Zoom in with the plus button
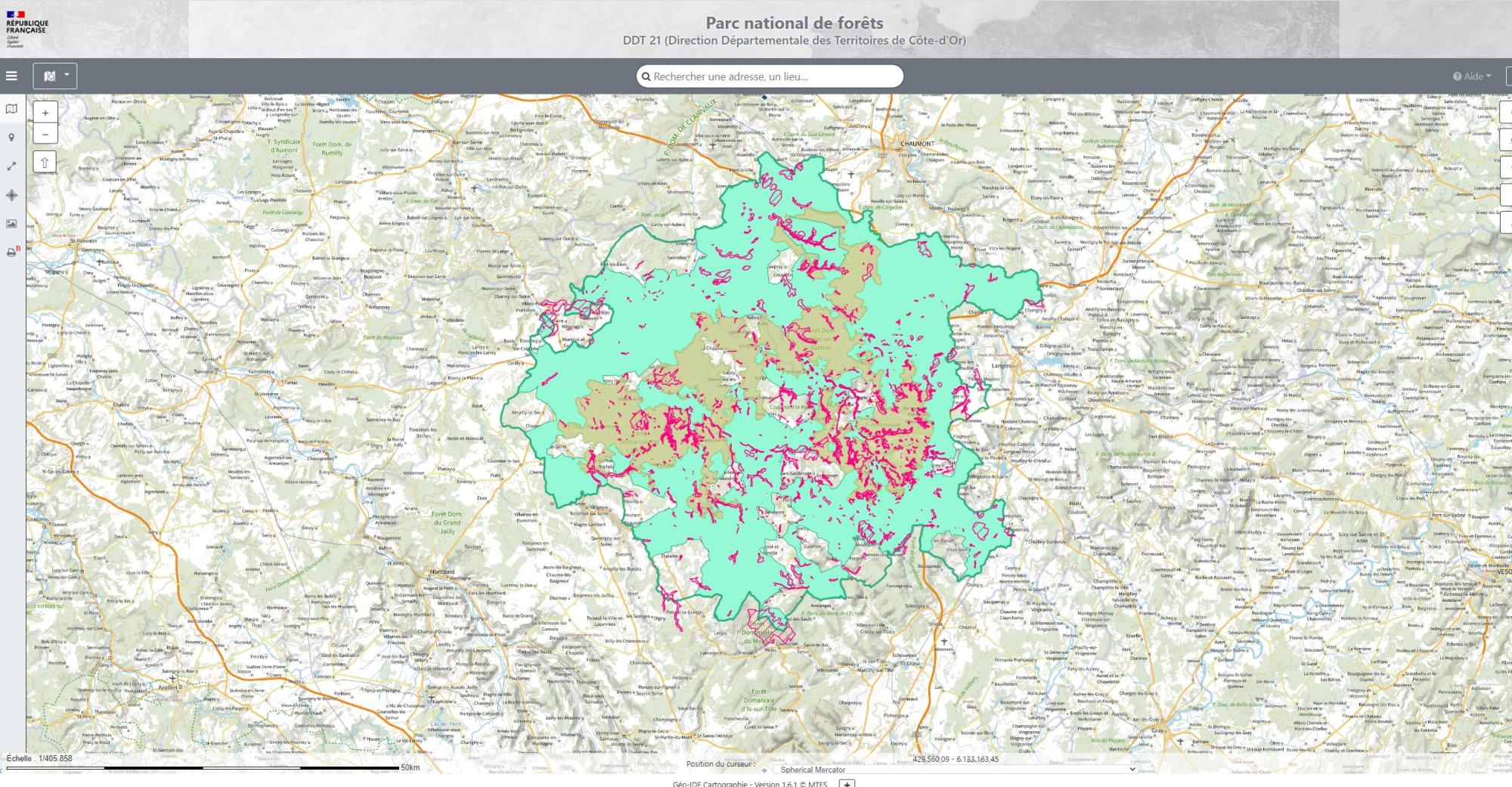 pos(45,113)
